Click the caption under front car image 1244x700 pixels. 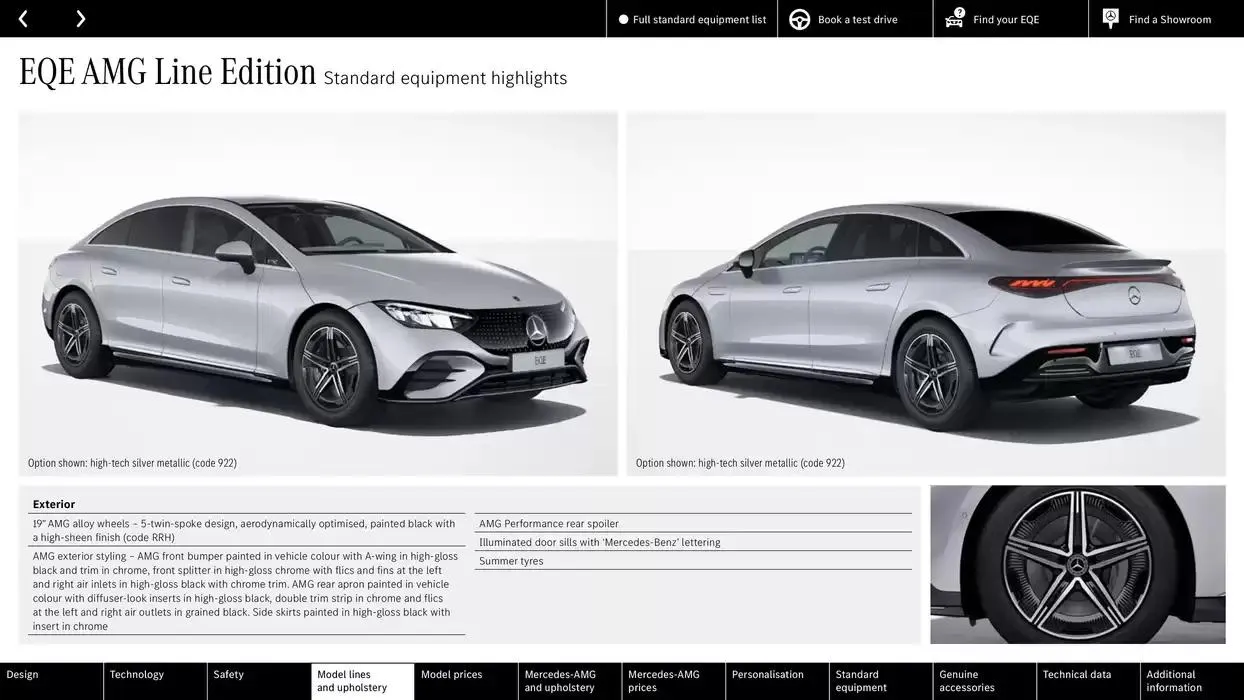coord(132,463)
